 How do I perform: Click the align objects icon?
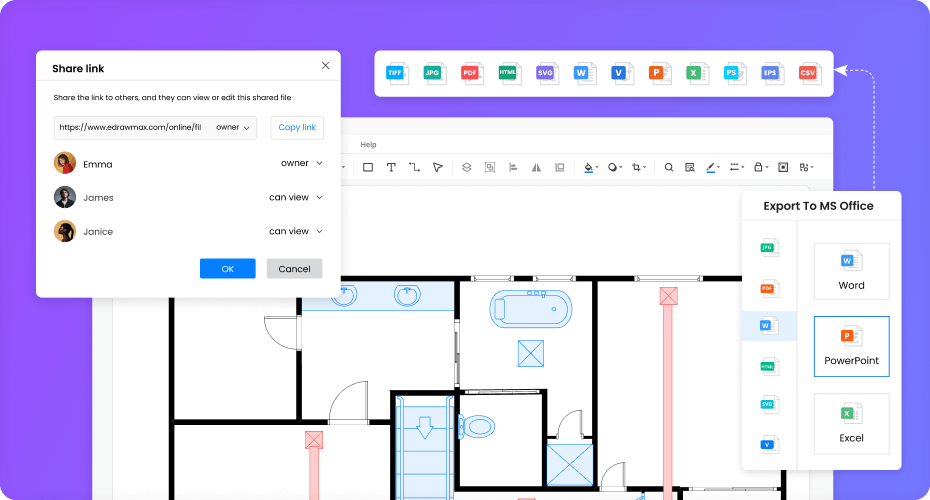(x=513, y=167)
